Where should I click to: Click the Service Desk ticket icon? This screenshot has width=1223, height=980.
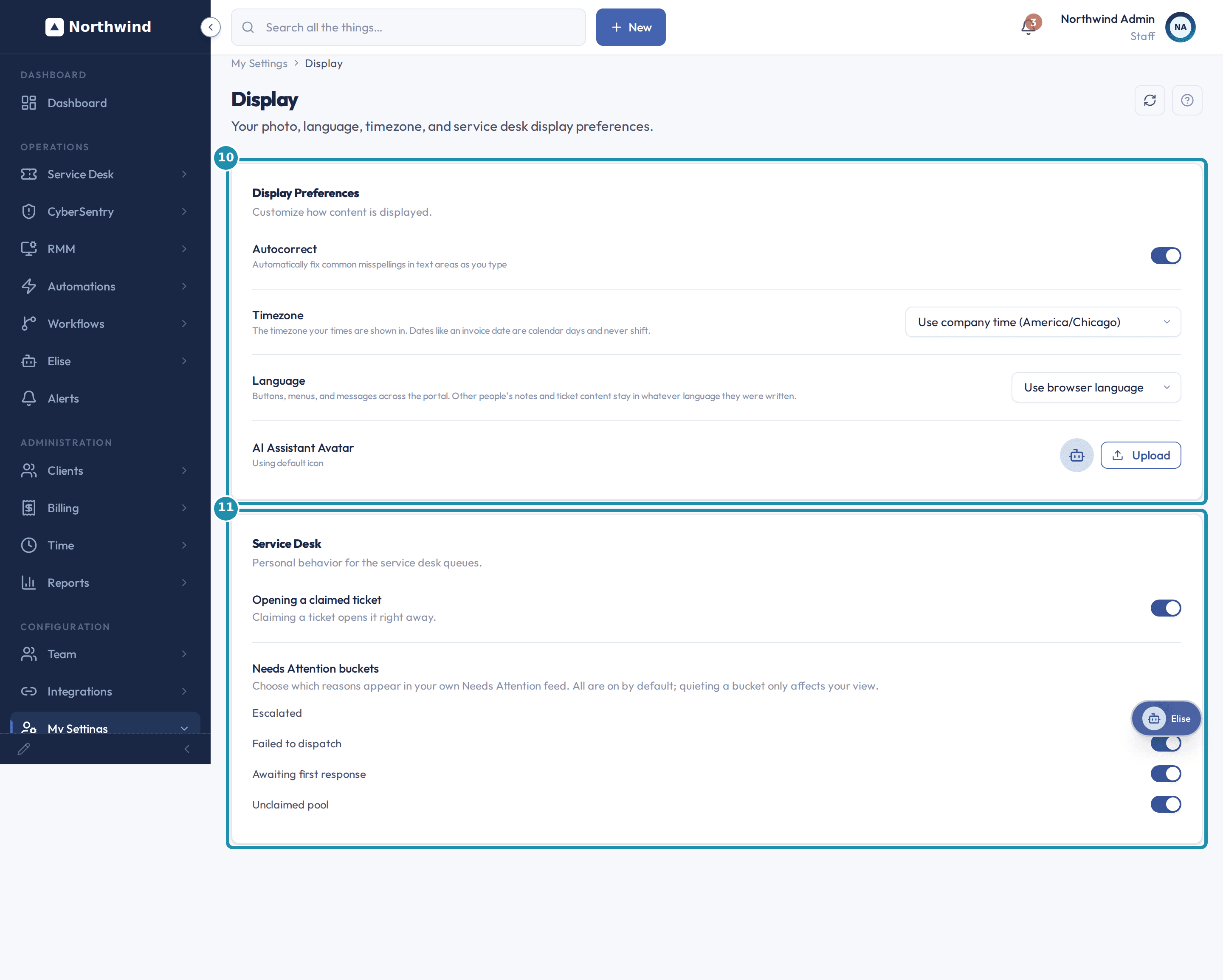(x=29, y=174)
